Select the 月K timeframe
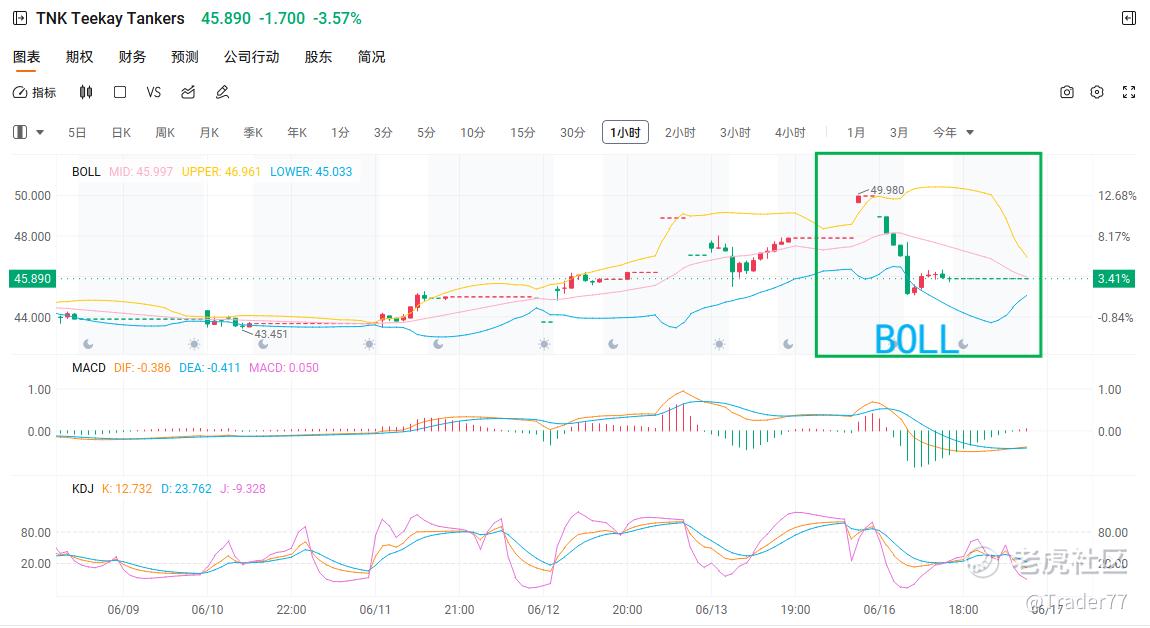The width and height of the screenshot is (1150, 628). click(209, 133)
